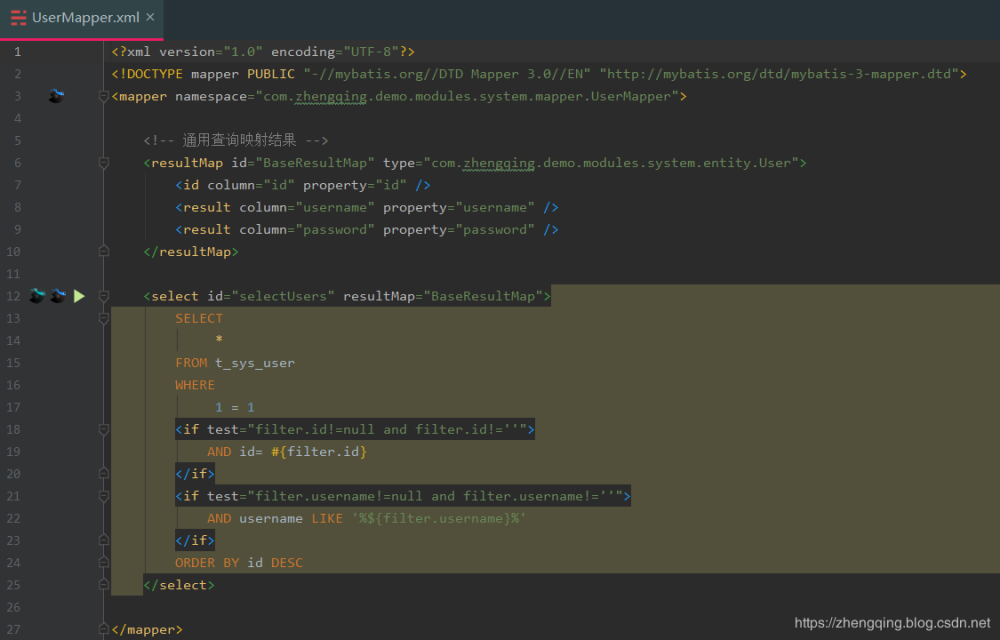Close the UserMapper.xml tab

click(151, 17)
